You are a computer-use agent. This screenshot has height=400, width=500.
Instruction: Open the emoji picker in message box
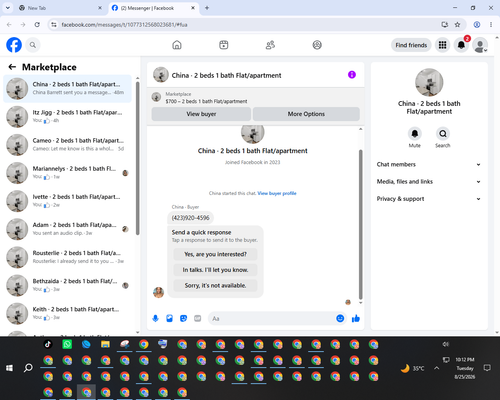tap(340, 318)
